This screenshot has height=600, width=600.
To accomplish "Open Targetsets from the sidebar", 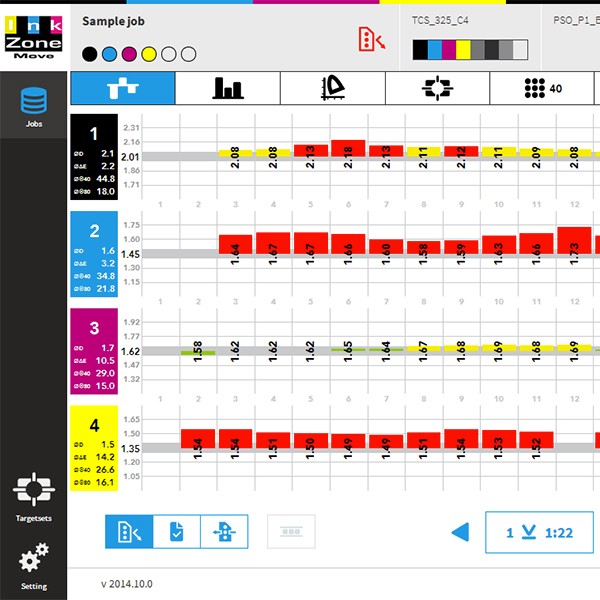I will pos(33,498).
